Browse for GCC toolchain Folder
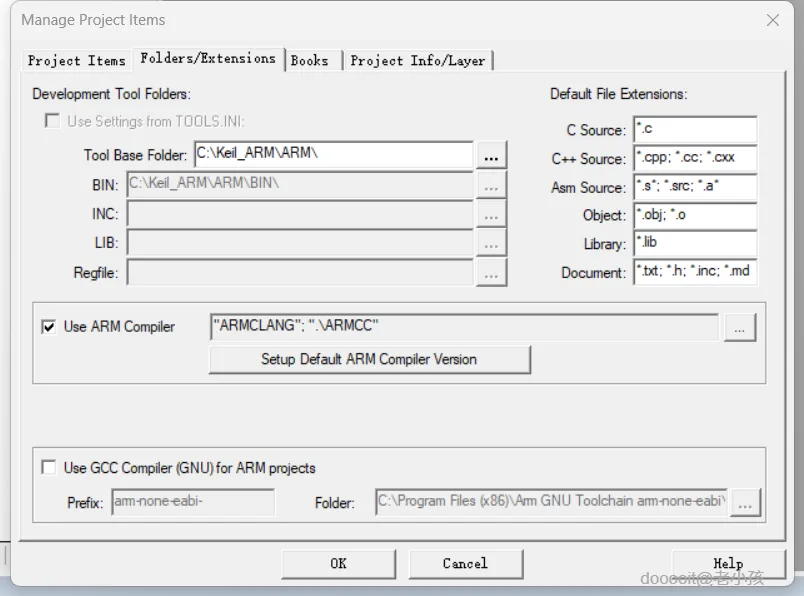The width and height of the screenshot is (804, 596). coord(746,503)
